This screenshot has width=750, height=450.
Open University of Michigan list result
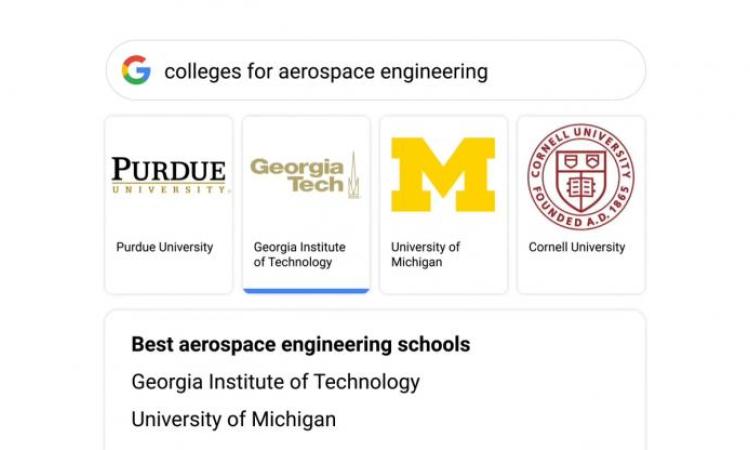point(233,419)
